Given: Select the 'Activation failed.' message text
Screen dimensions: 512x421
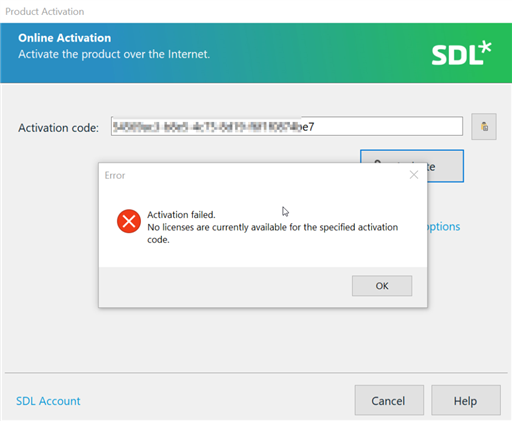Looking at the screenshot, I should click(181, 215).
